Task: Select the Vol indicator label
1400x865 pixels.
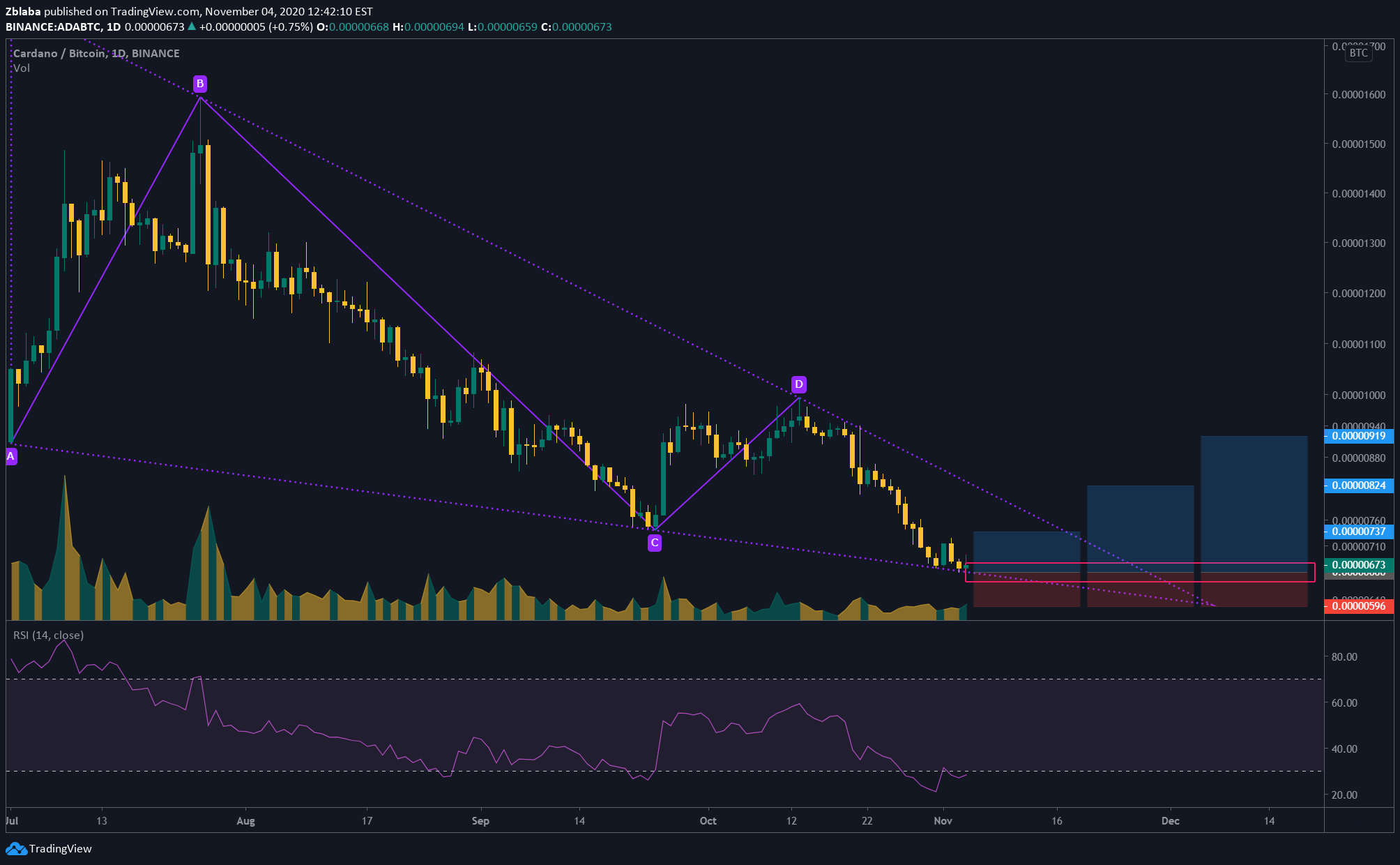Action: (22, 68)
